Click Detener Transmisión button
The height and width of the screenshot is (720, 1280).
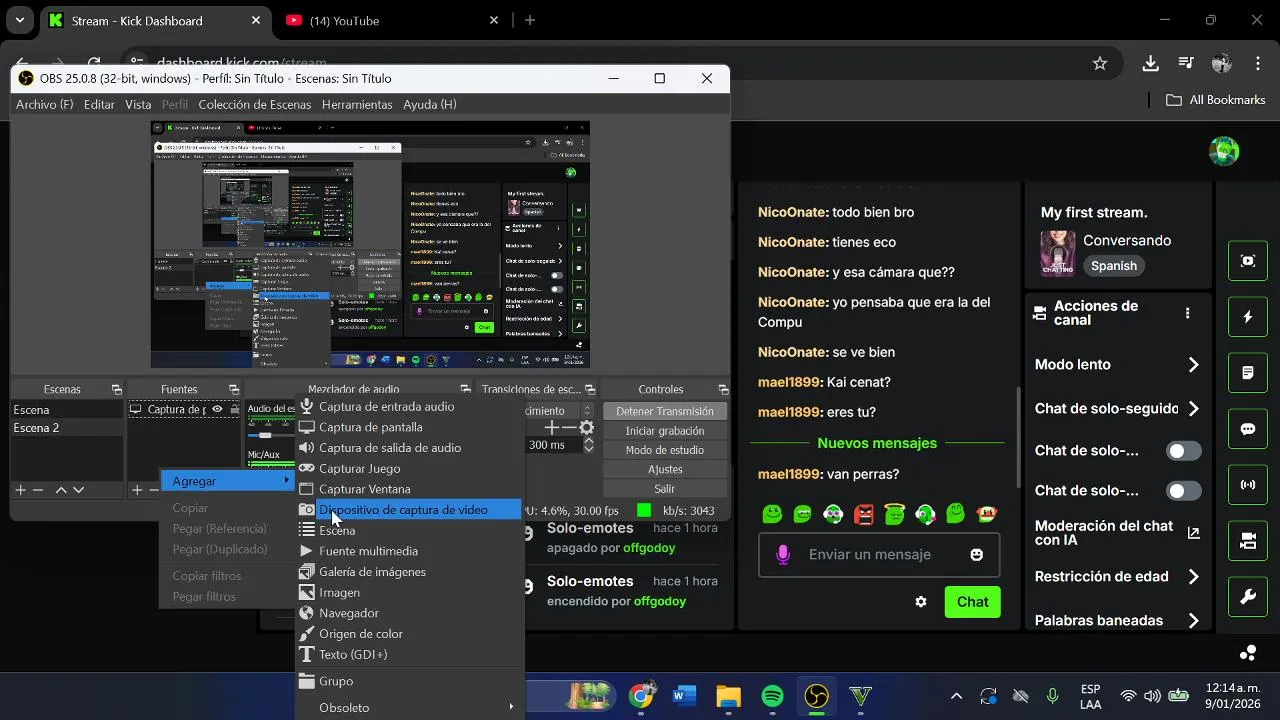665,411
